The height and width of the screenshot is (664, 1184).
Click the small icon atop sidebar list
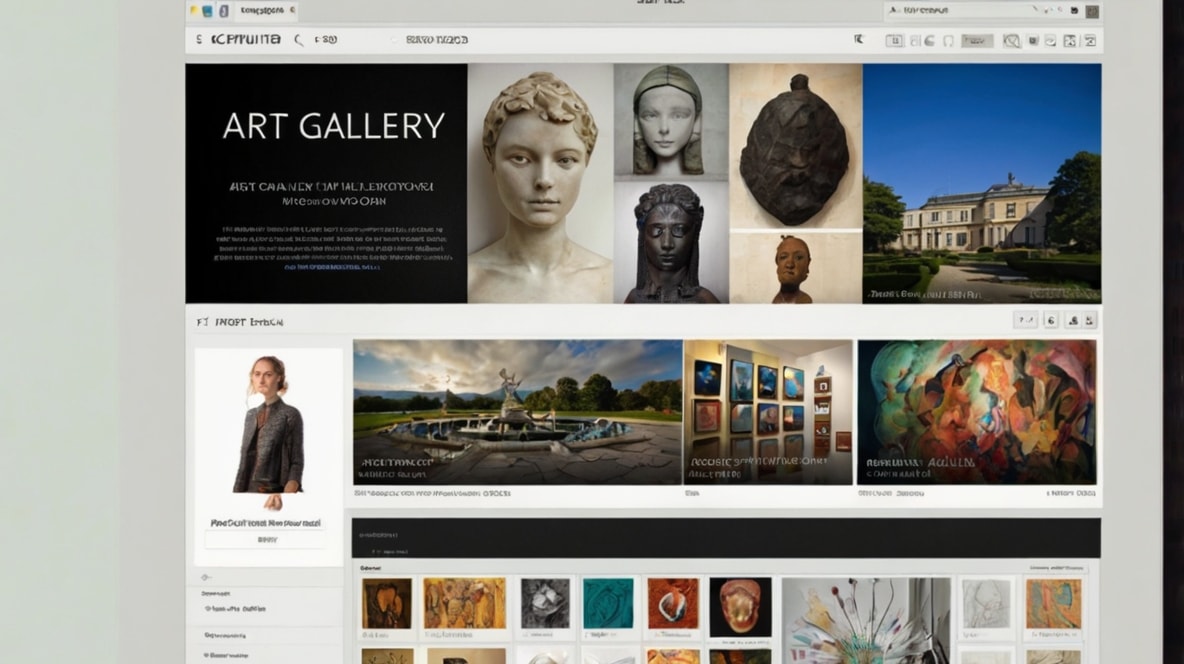(x=205, y=577)
